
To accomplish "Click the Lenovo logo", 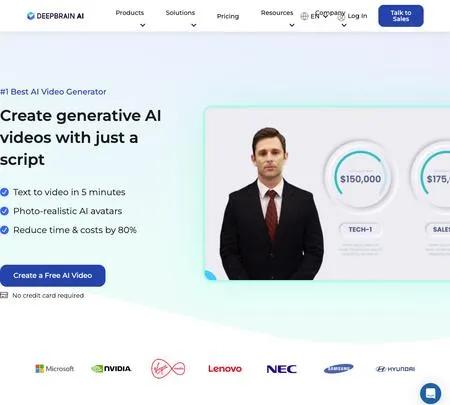I will 225,369.
